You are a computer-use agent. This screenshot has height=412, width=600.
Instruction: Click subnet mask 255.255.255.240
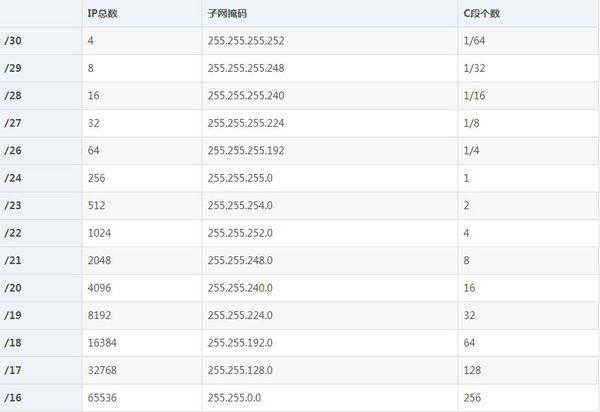click(246, 96)
